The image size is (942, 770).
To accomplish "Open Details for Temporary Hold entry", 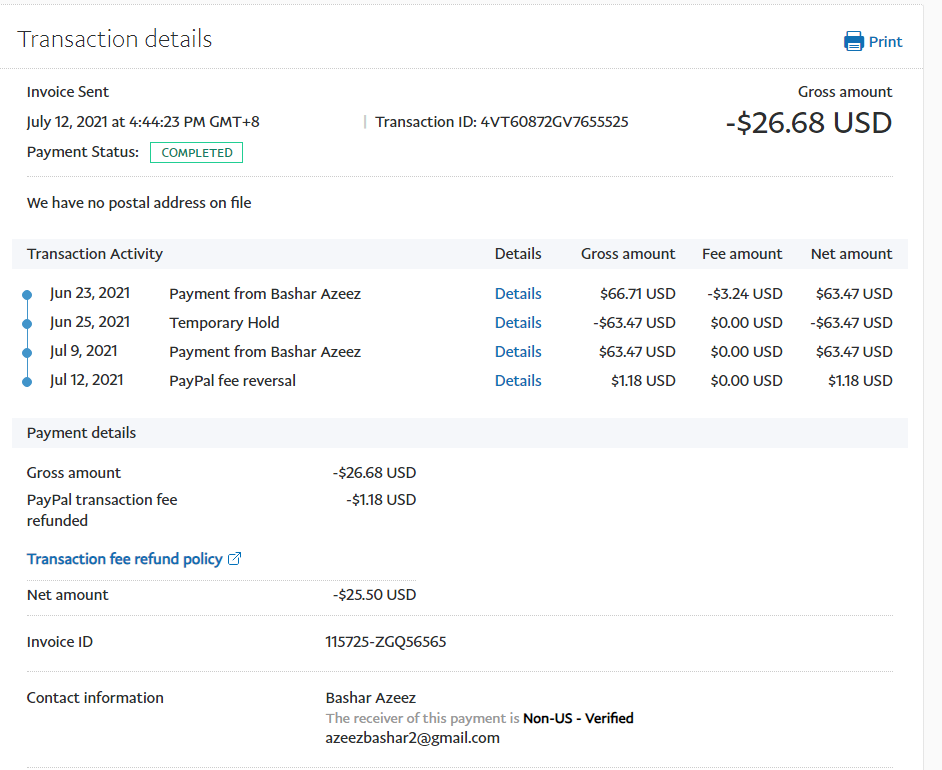I will (x=518, y=323).
